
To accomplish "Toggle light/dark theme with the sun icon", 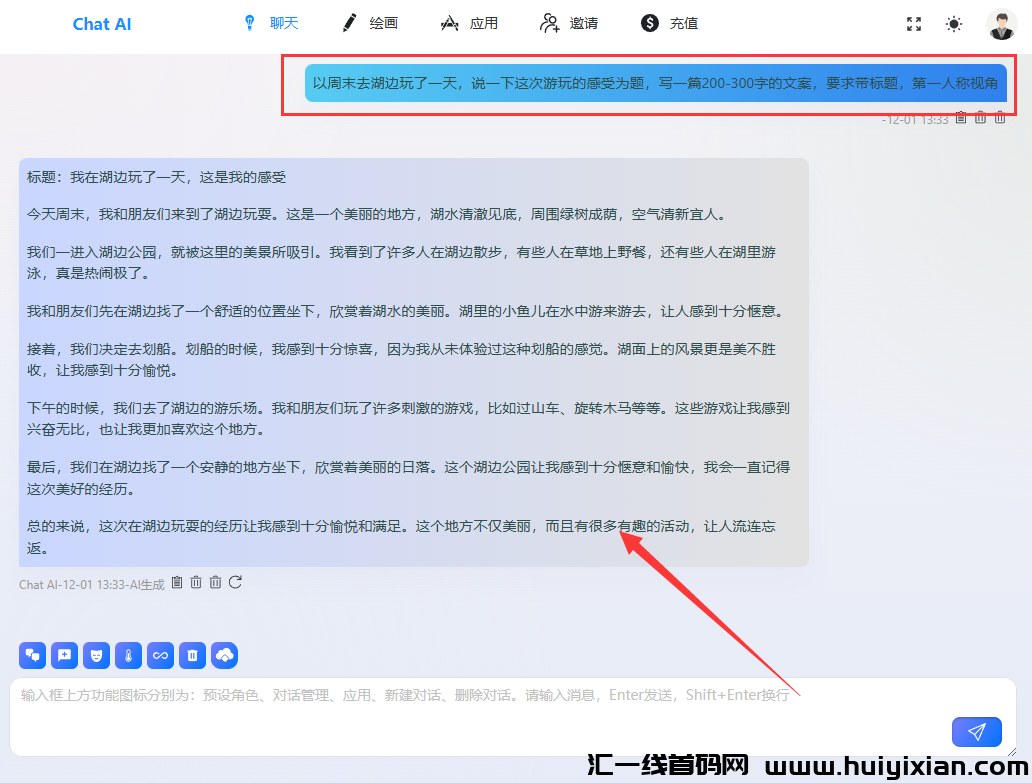I will [953, 23].
